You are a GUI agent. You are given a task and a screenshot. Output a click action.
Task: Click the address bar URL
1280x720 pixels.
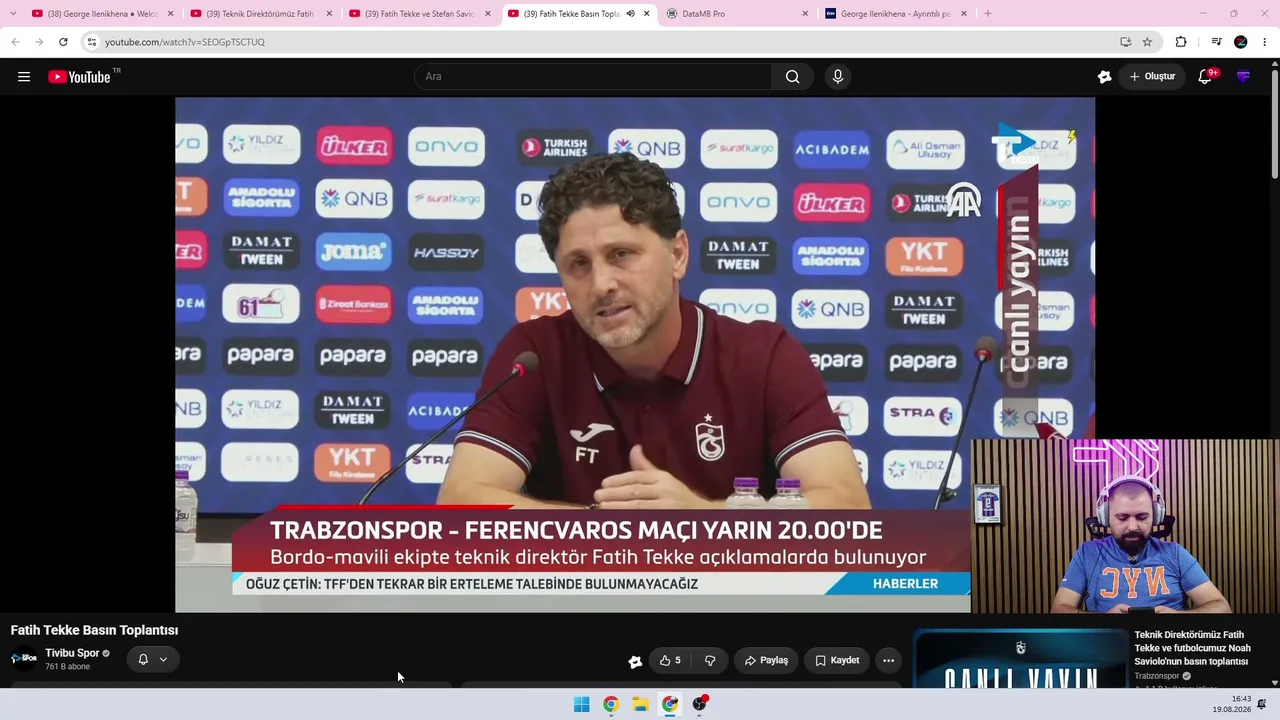point(185,42)
